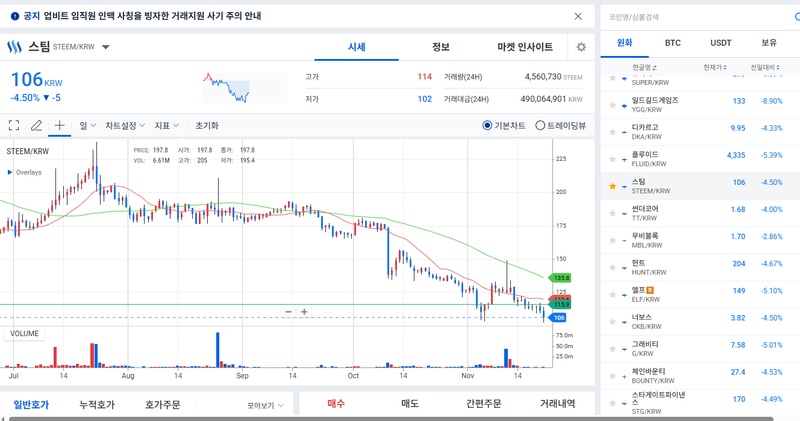This screenshot has width=800, height=421.
Task: Open the STEEM/KRW market selector dropdown
Action: click(x=106, y=47)
